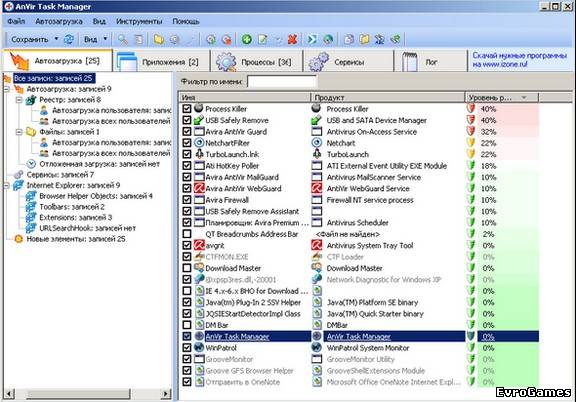The height and width of the screenshot is (402, 576).
Task: Click the Download Master icon in Имя column
Action: [x=199, y=268]
